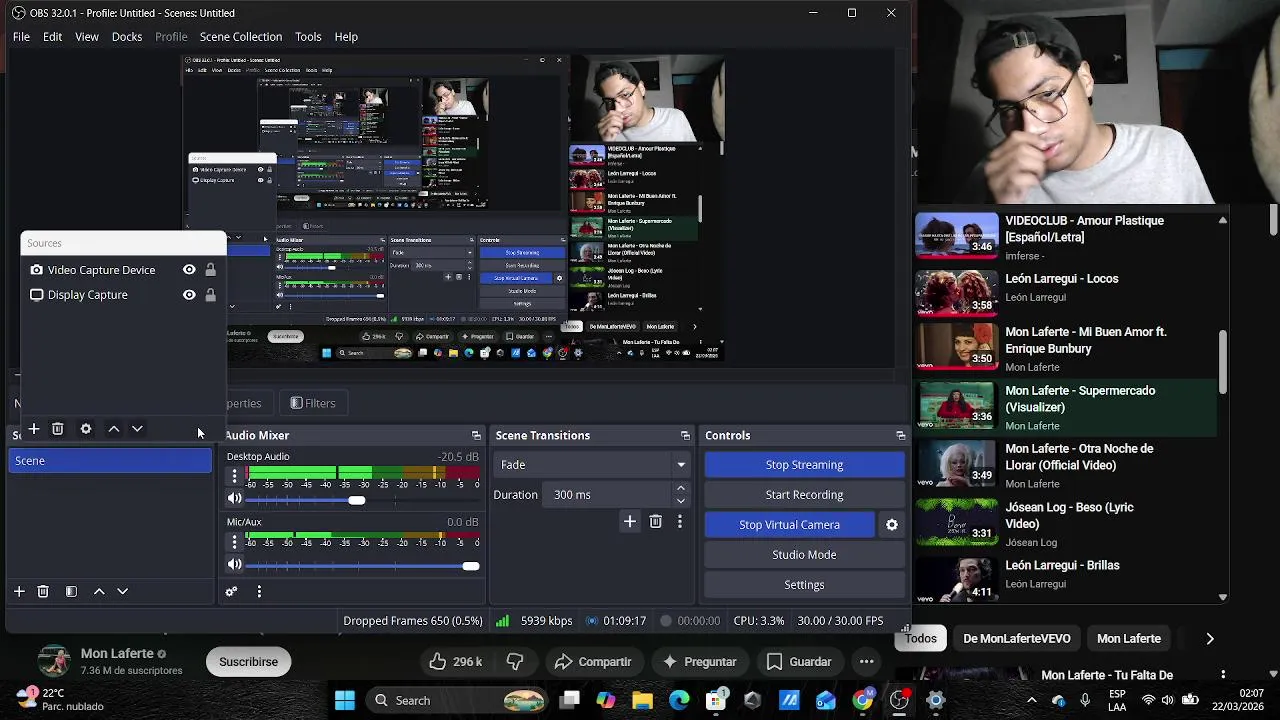Show next YouTube filter chips arrow
Image resolution: width=1280 pixels, height=720 pixels.
click(x=1209, y=638)
